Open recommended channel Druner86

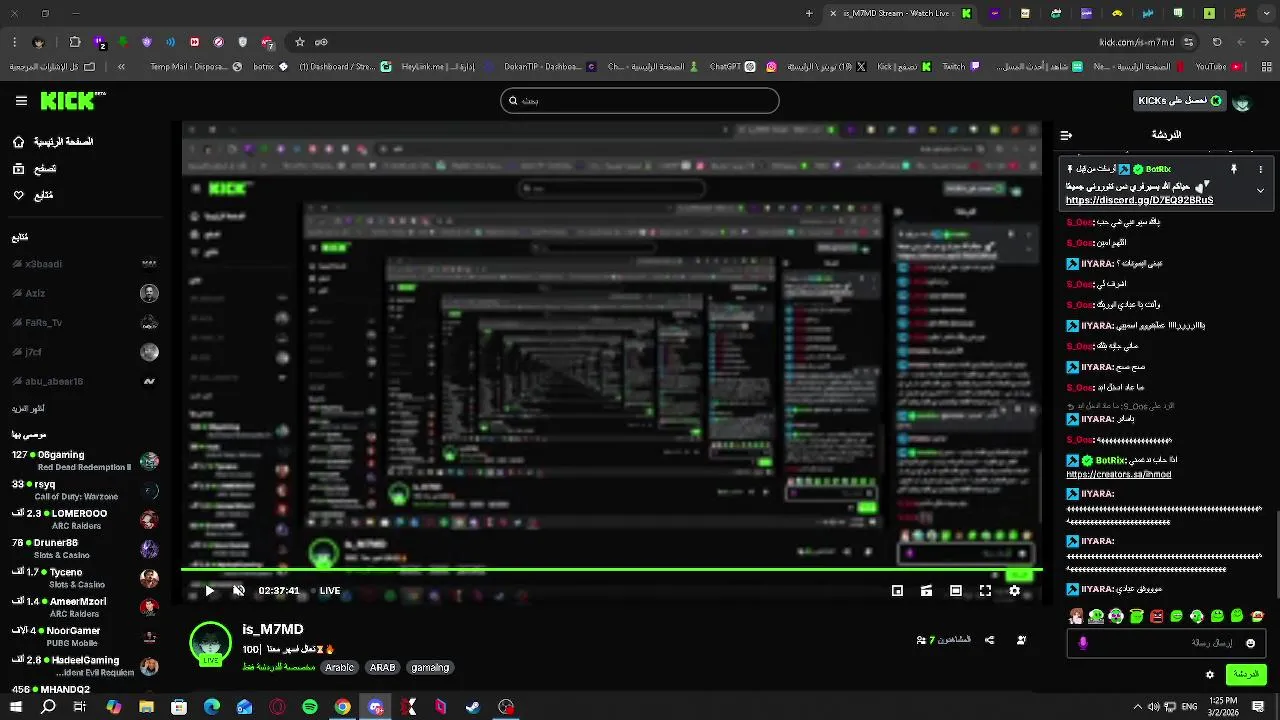tap(85, 549)
